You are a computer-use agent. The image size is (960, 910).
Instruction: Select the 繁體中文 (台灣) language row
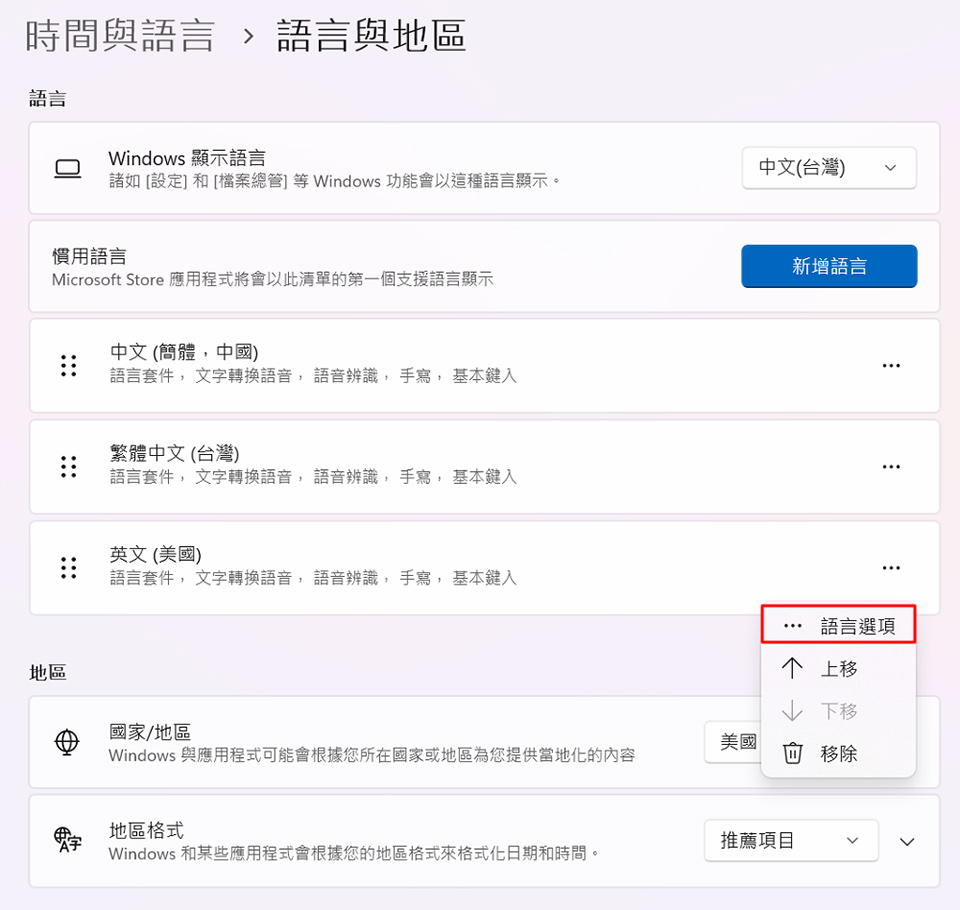450,466
